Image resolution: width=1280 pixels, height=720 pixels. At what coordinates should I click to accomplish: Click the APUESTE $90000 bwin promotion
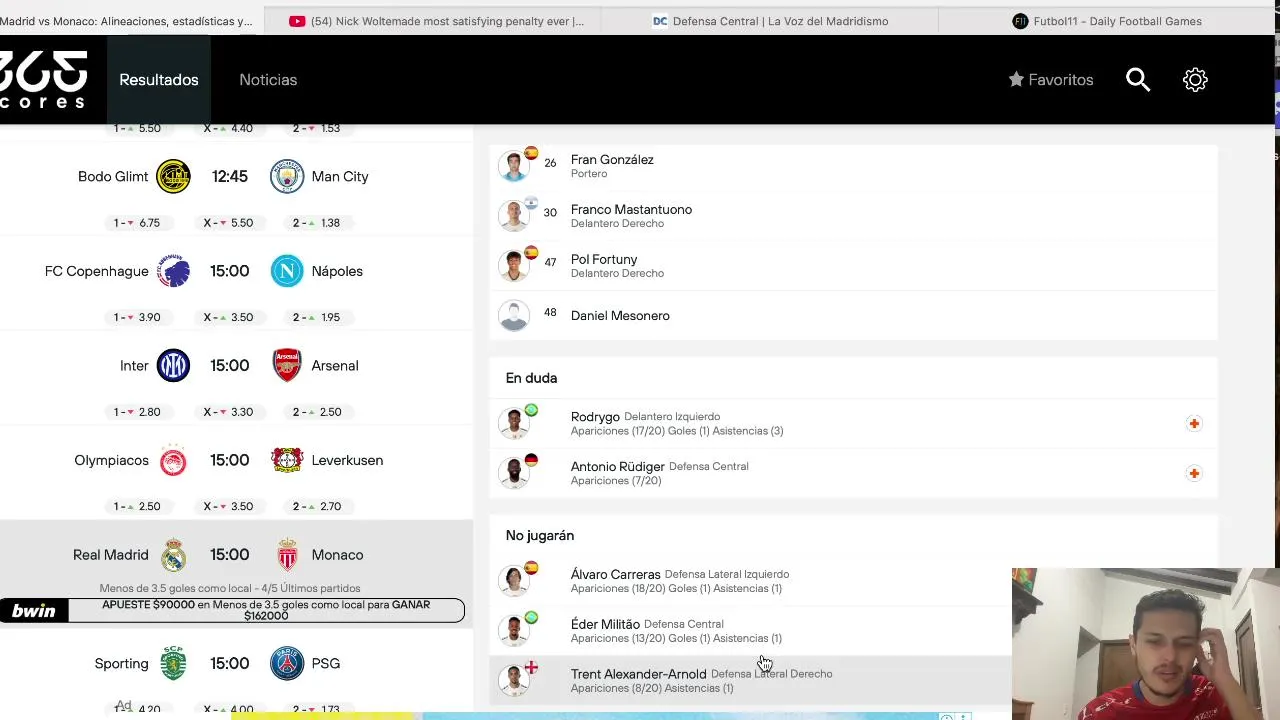[266, 610]
